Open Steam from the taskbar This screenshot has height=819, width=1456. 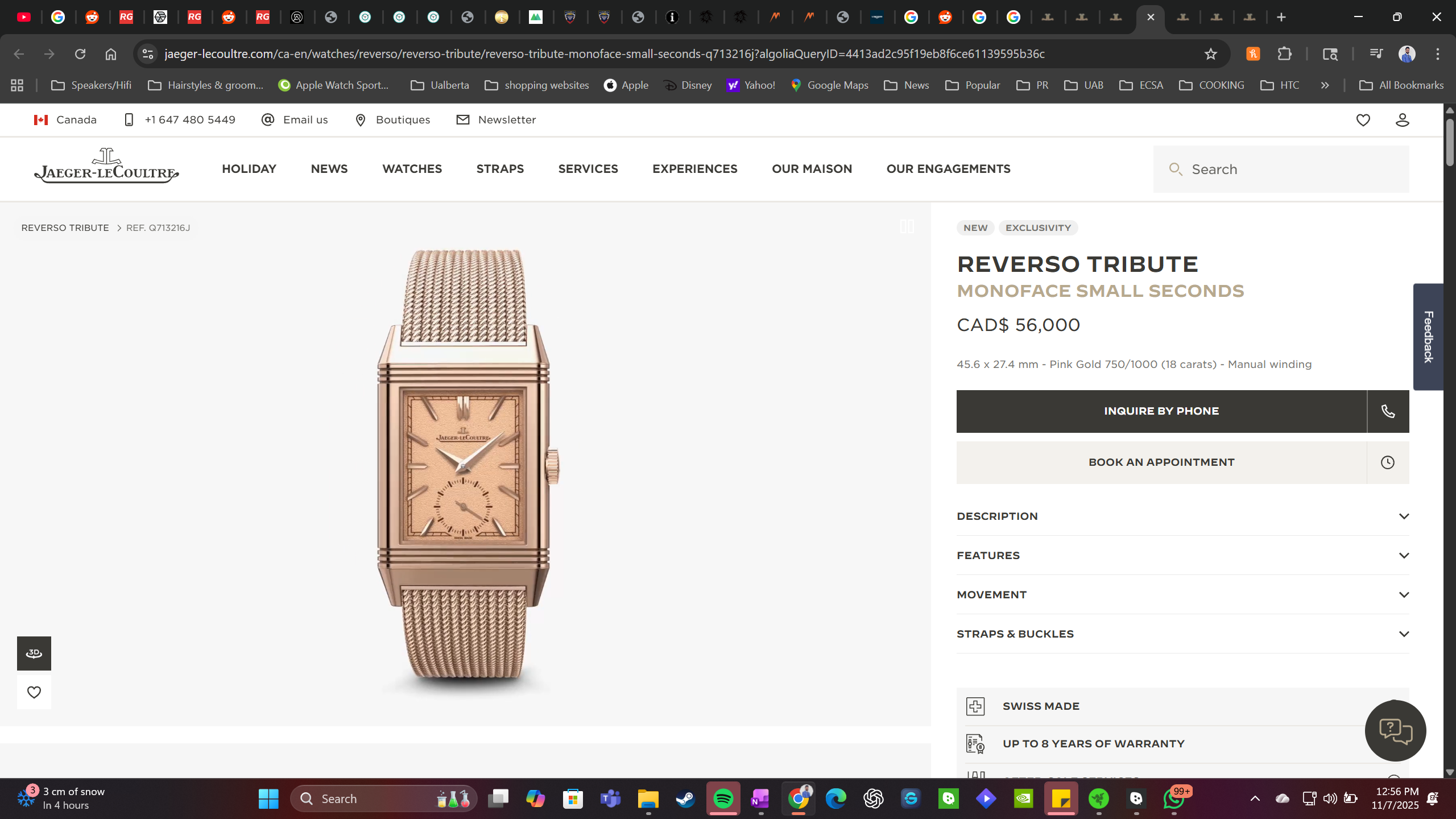(685, 799)
